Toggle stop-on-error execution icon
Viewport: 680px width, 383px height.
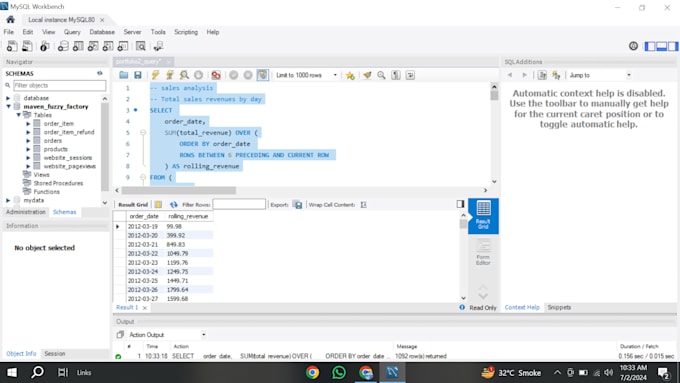216,75
